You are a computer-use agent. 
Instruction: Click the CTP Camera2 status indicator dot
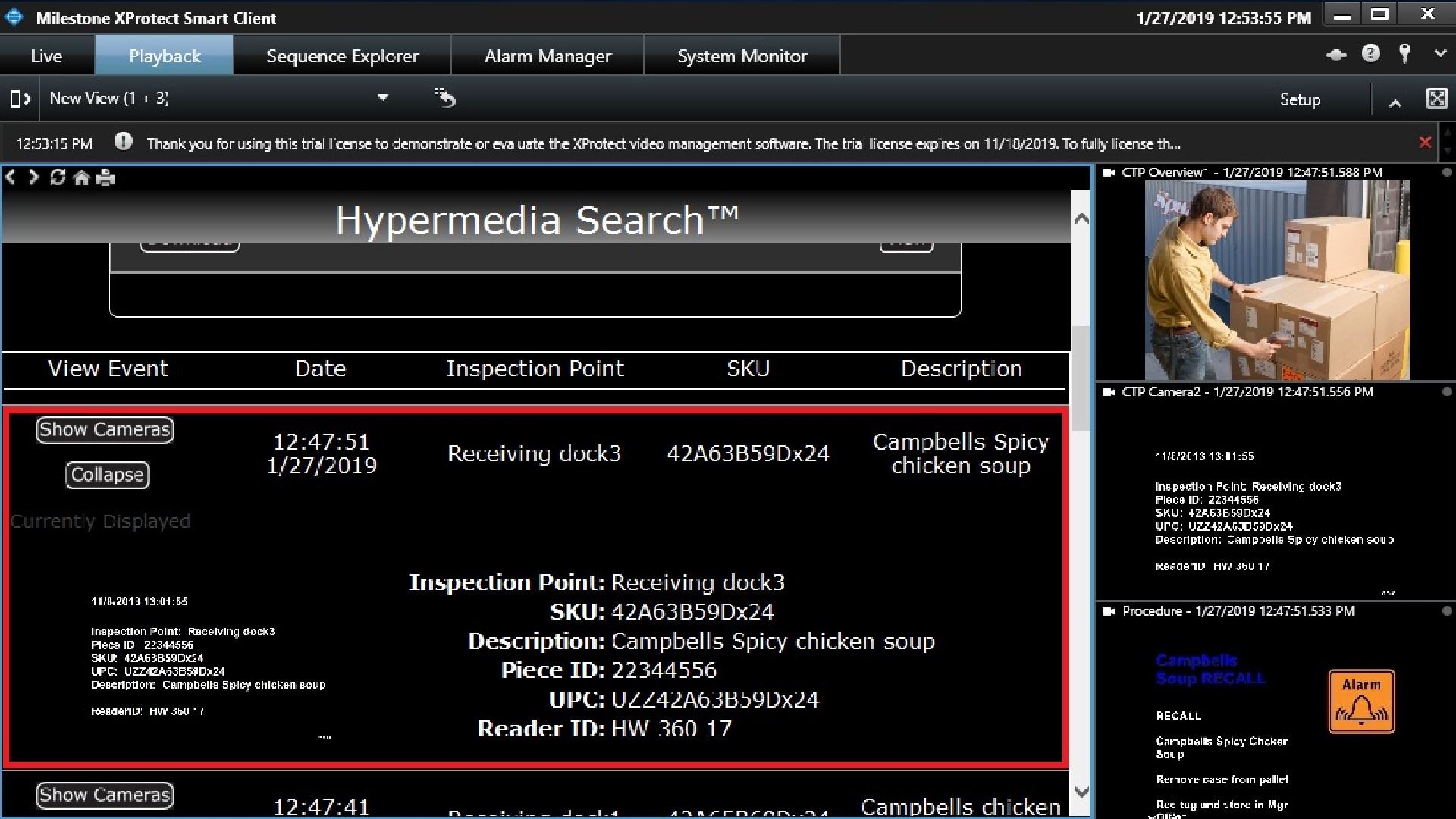tap(1446, 392)
